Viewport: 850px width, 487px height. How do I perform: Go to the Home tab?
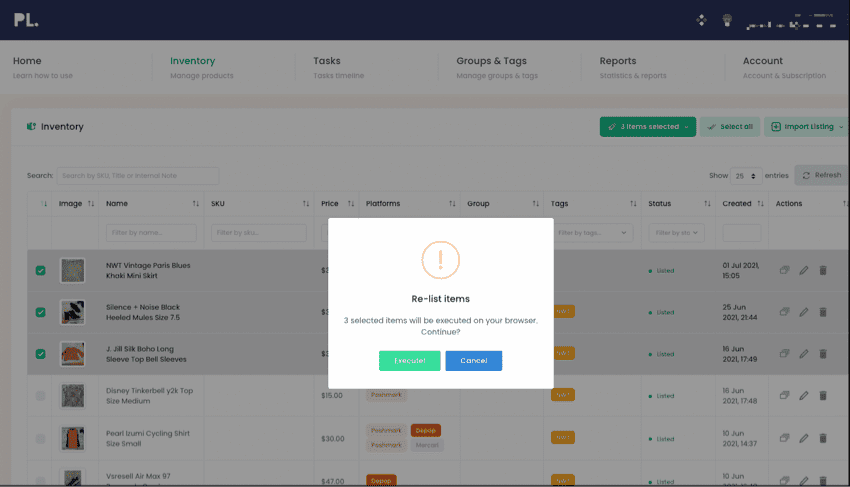coord(43,67)
